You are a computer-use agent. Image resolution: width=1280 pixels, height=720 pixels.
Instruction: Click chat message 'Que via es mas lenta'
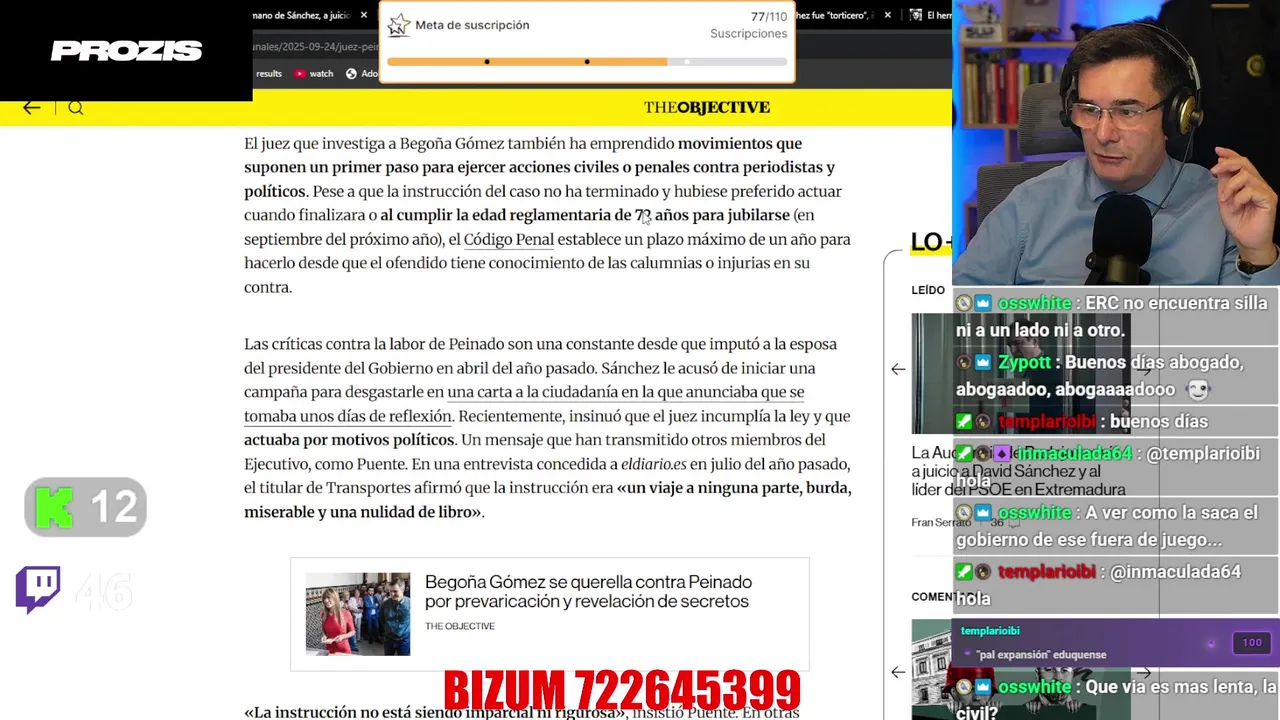(1115, 699)
